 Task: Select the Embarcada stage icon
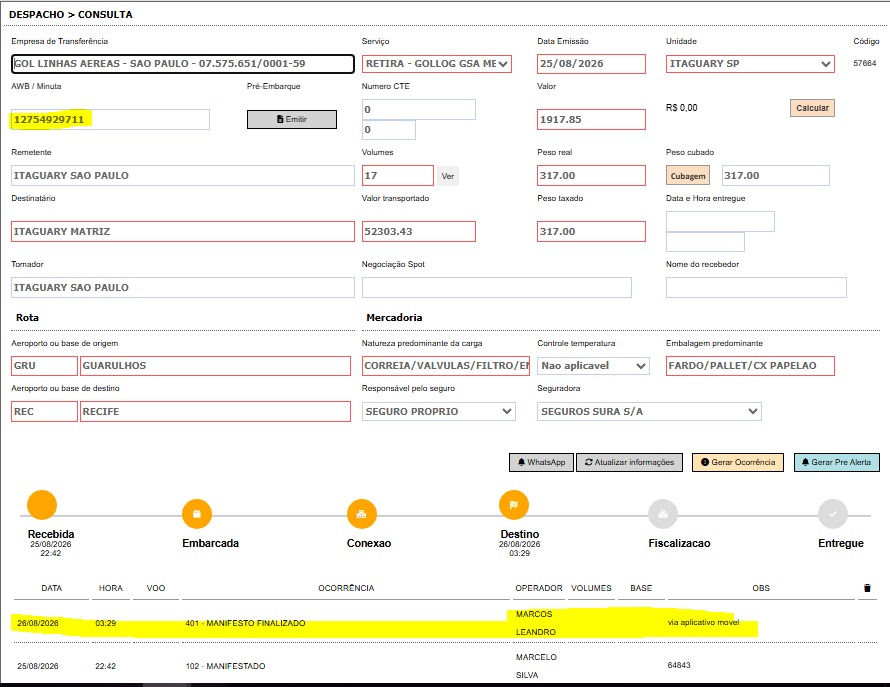pos(196,514)
